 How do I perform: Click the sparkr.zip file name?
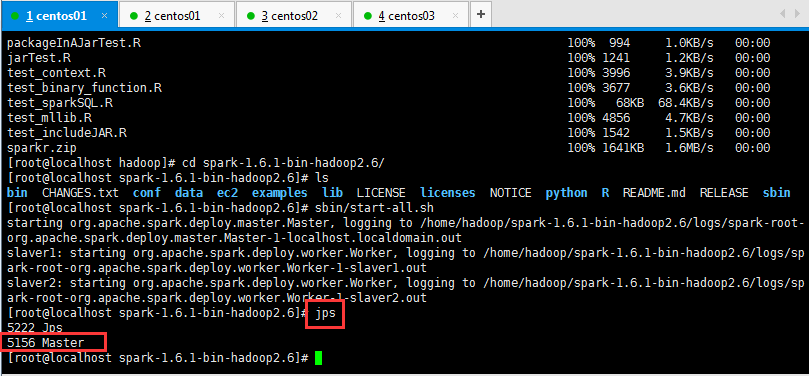(42, 148)
